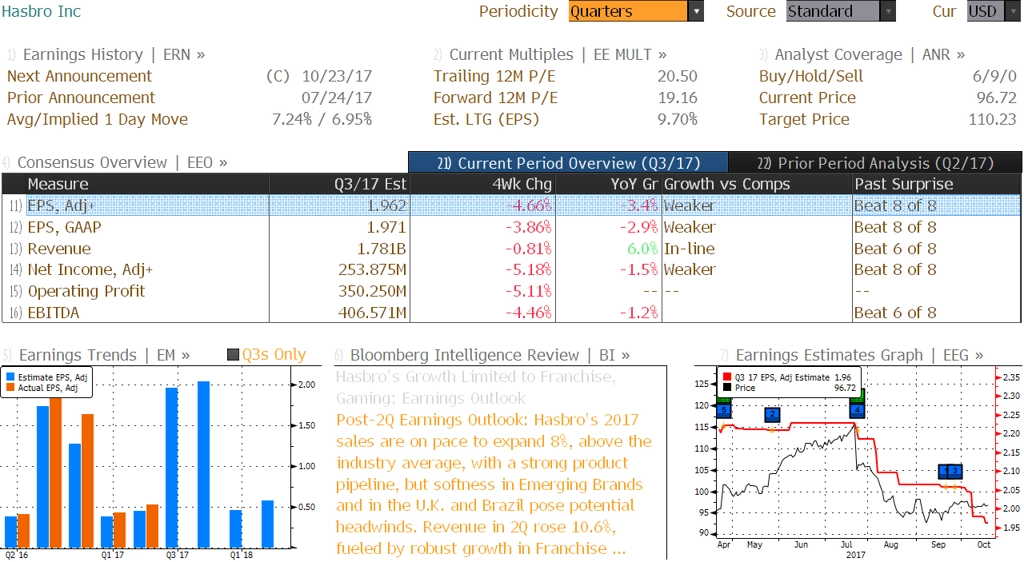Click the blue Estimate EPS, Adj legend swatch
Screen dimensions: 1024x562
point(10,377)
